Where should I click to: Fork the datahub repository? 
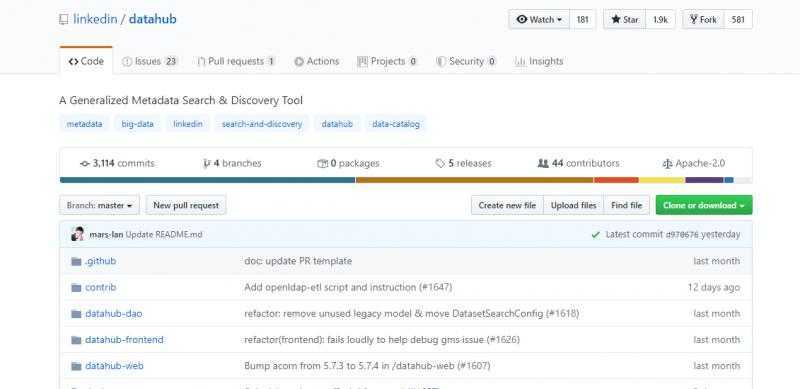click(x=703, y=20)
